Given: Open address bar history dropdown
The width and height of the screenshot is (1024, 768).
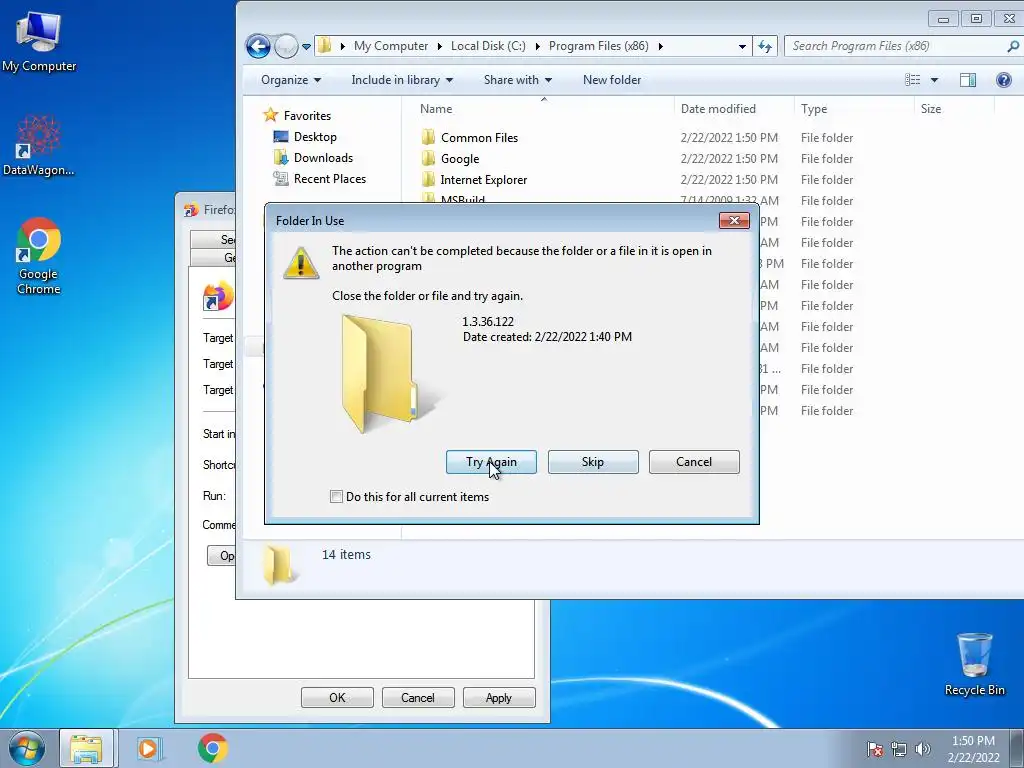Looking at the screenshot, I should pos(742,46).
